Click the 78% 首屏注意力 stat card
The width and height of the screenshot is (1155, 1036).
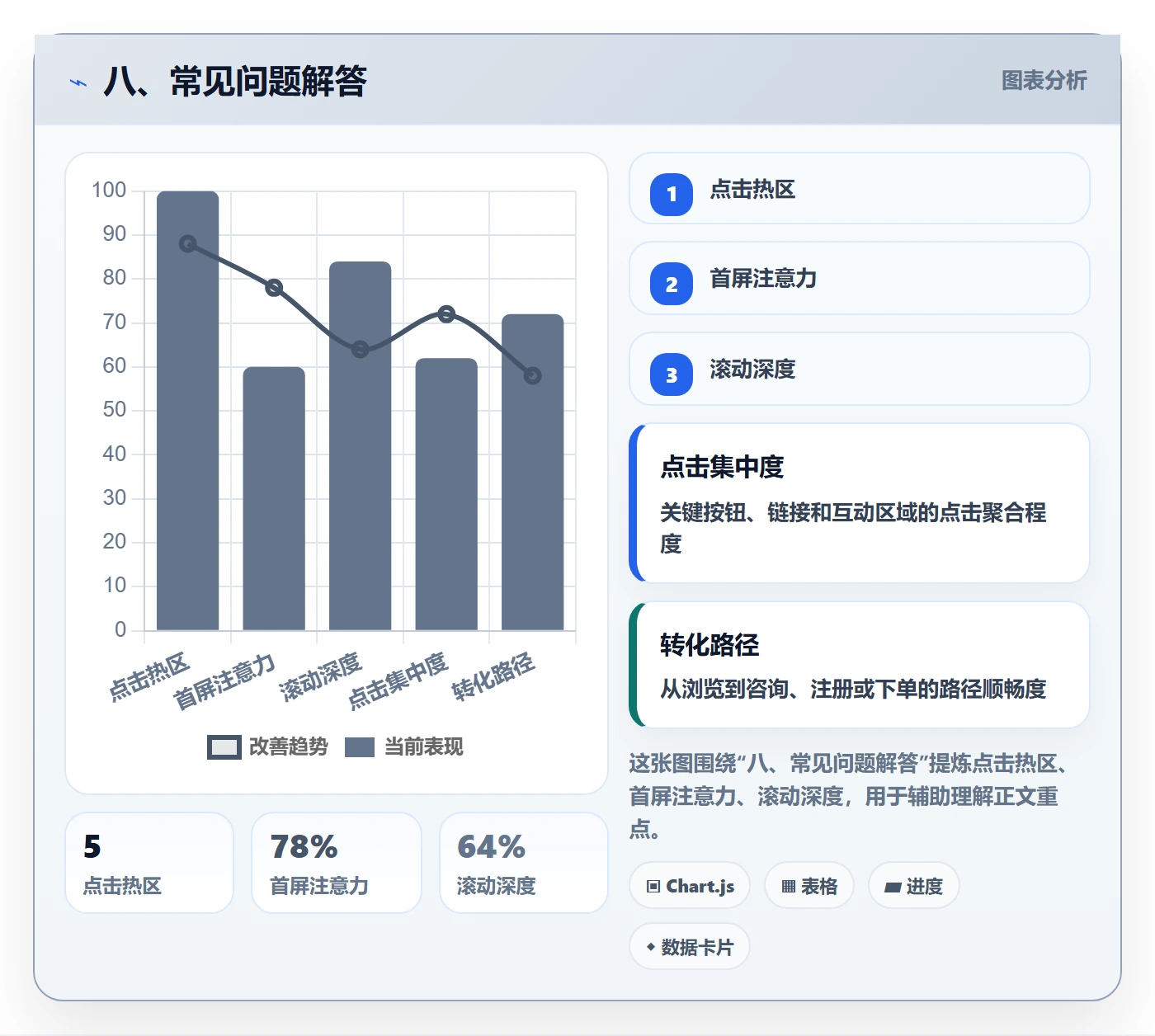[337, 863]
